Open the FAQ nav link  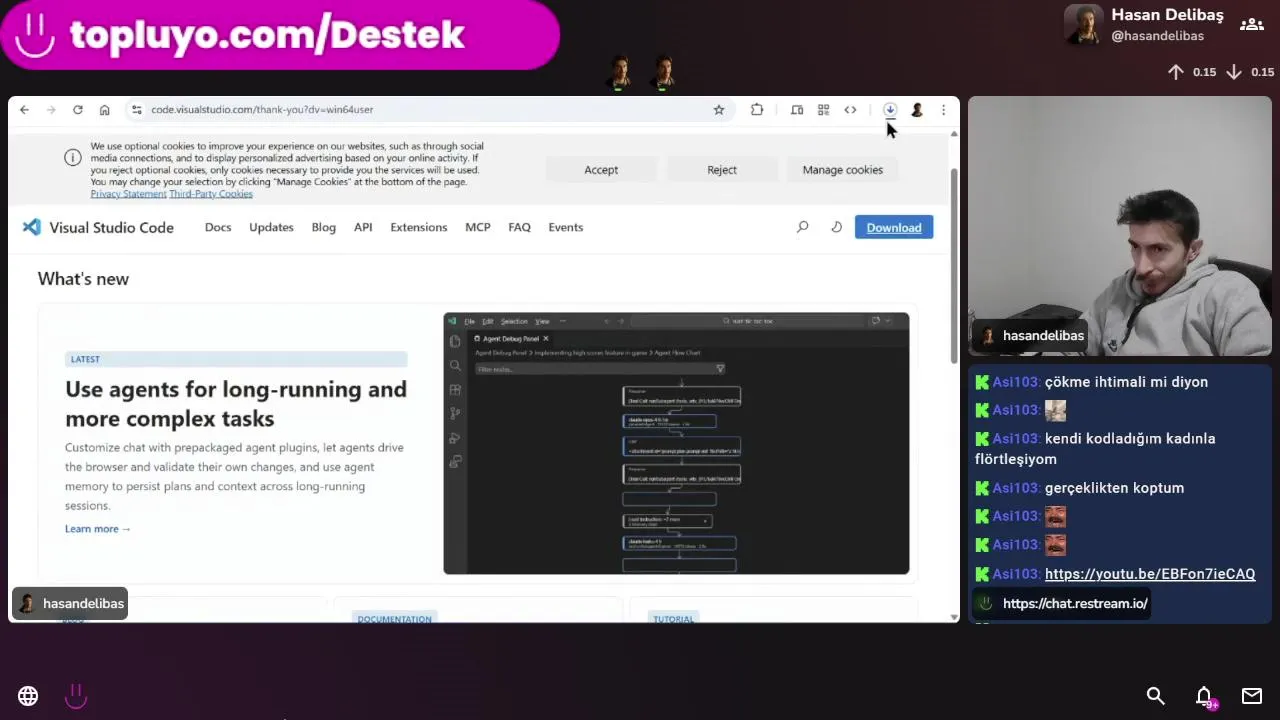pyautogui.click(x=519, y=227)
